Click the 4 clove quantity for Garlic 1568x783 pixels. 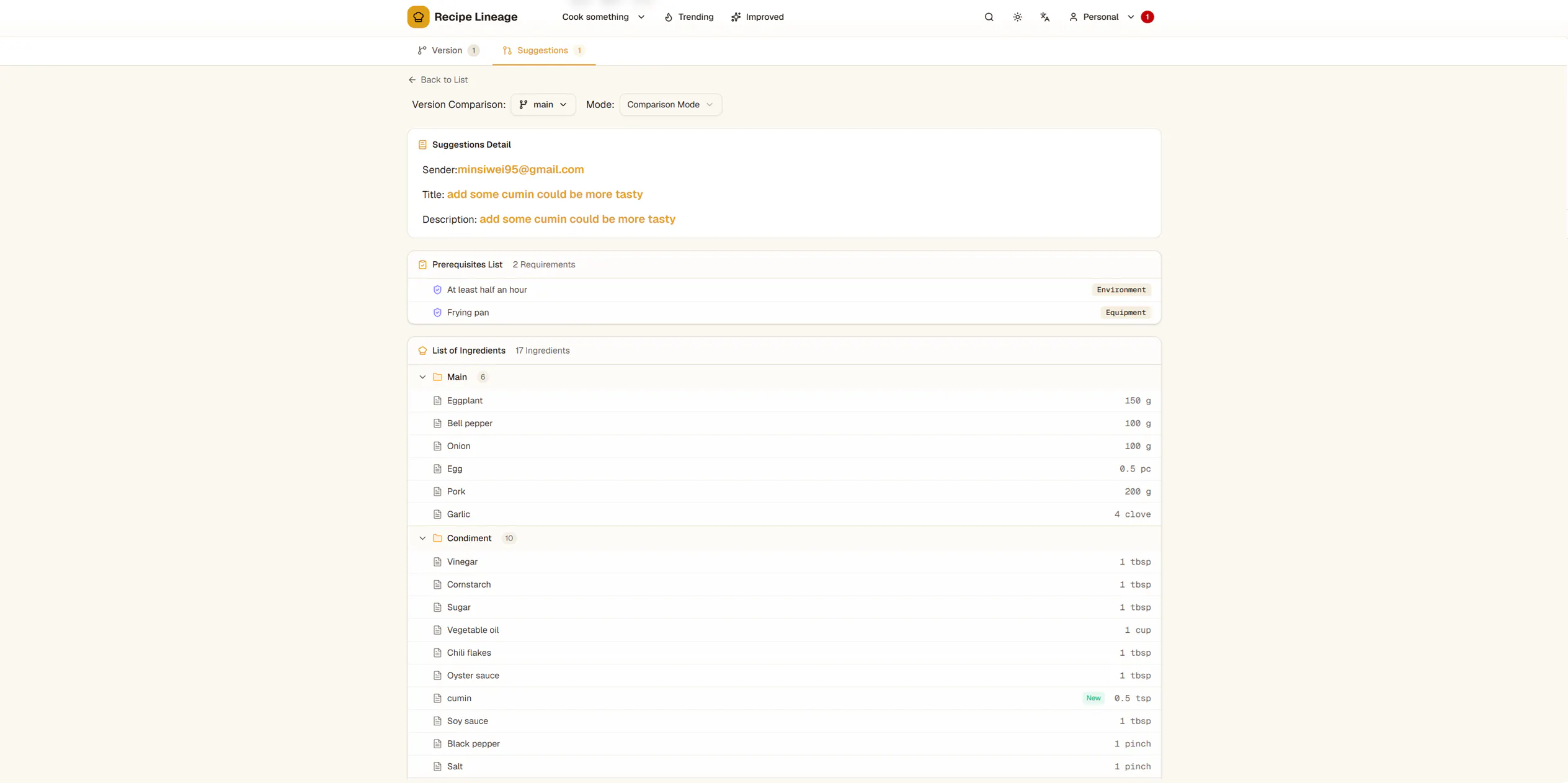point(1132,514)
